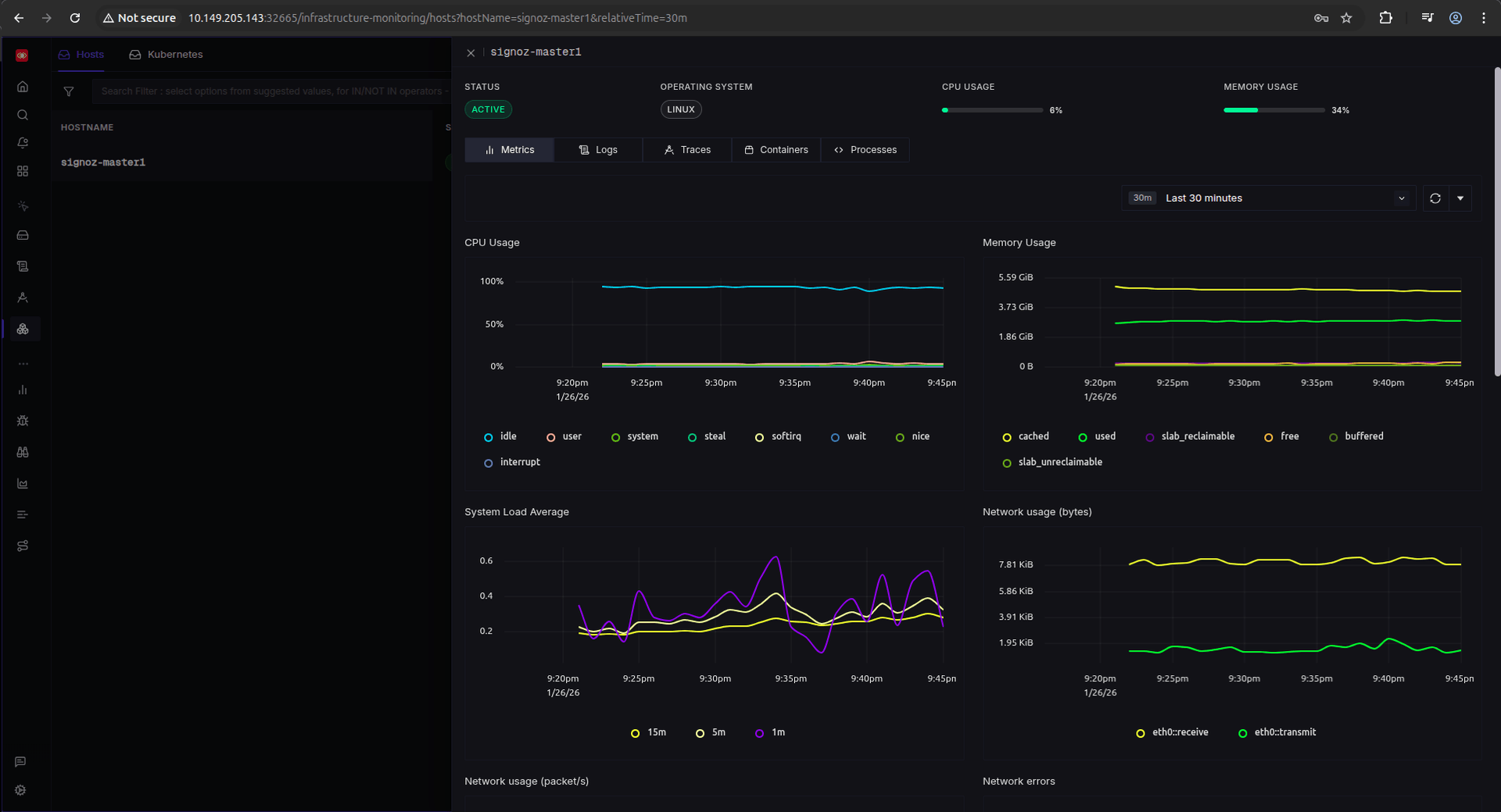Click the SigNoz logo in sidebar
Image resolution: width=1501 pixels, height=812 pixels.
click(22, 55)
